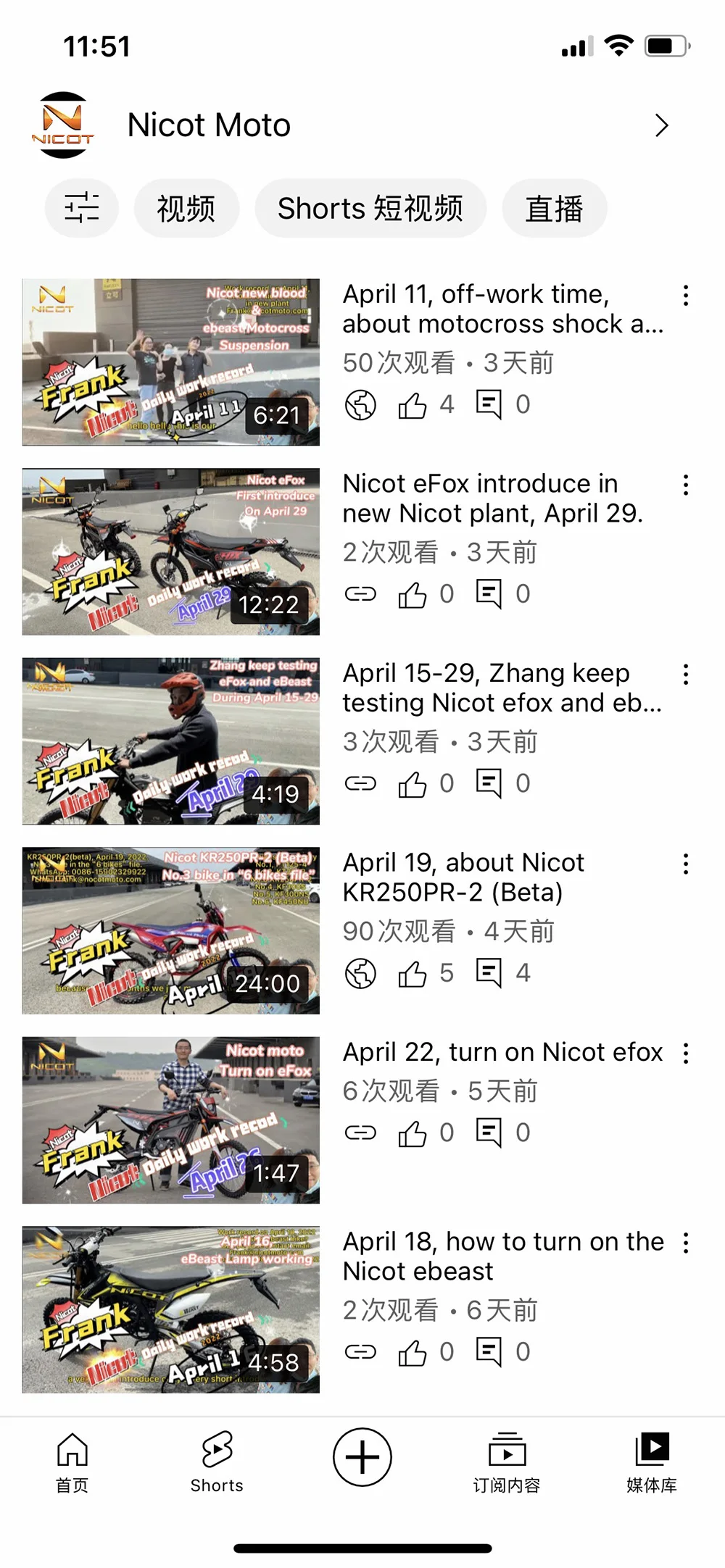The height and width of the screenshot is (1568, 725).
Task: Expand Nicot Moto channel with chevron arrow
Action: tap(661, 125)
